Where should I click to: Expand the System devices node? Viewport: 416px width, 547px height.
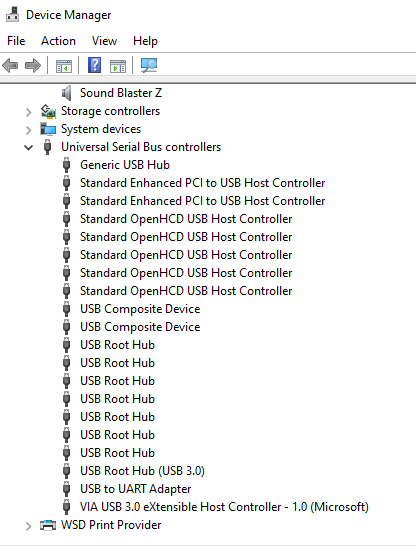[29, 130]
